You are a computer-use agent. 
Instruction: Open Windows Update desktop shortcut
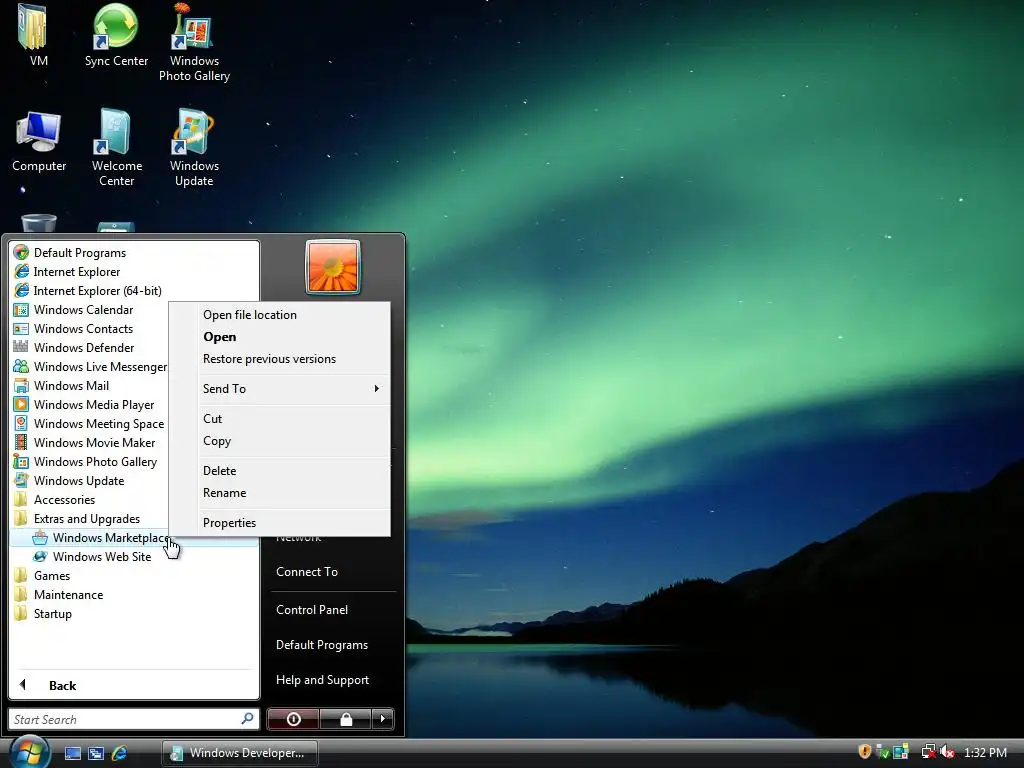point(194,148)
